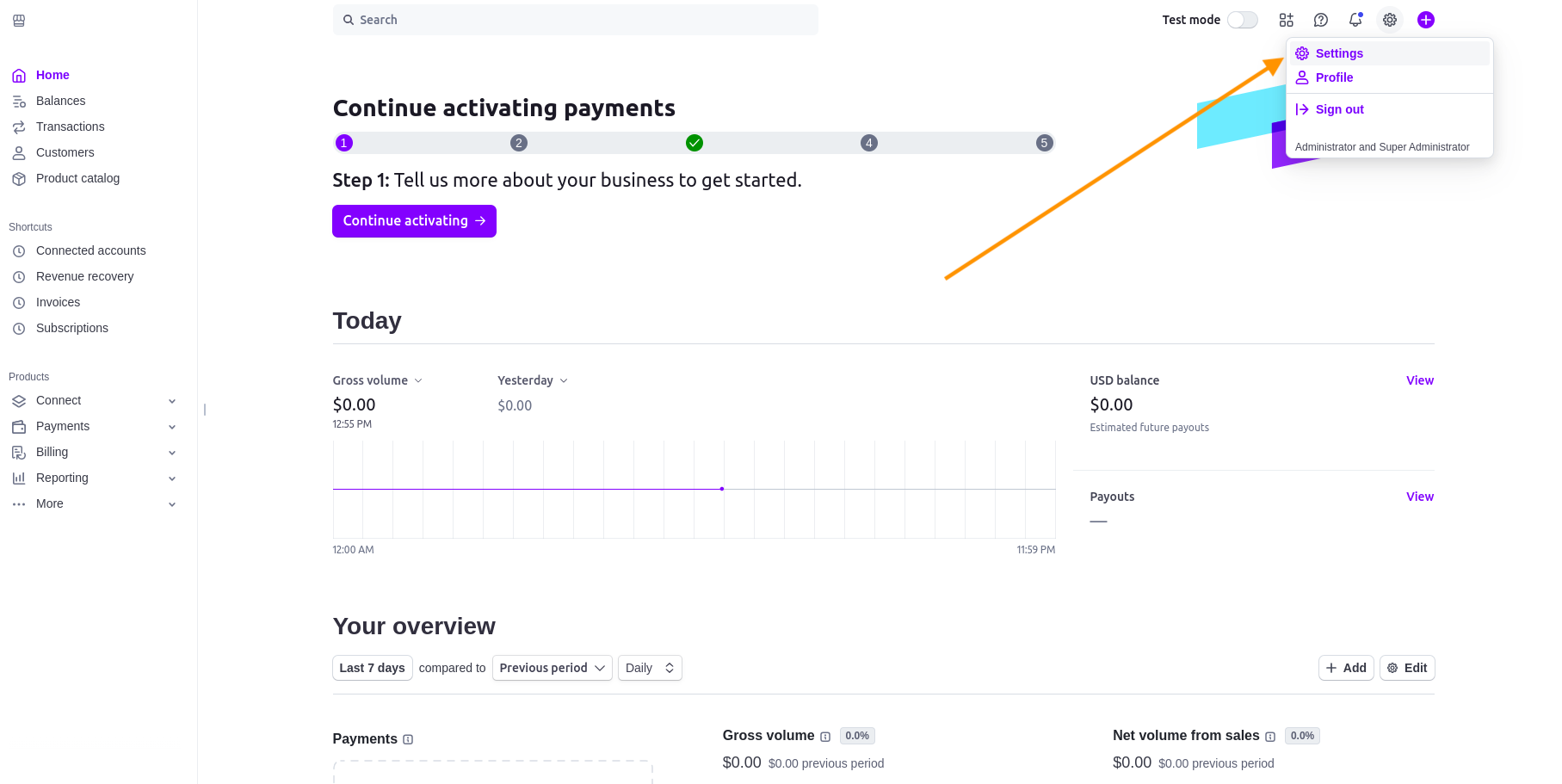Open Balances in sidebar
The width and height of the screenshot is (1562, 784).
[60, 101]
